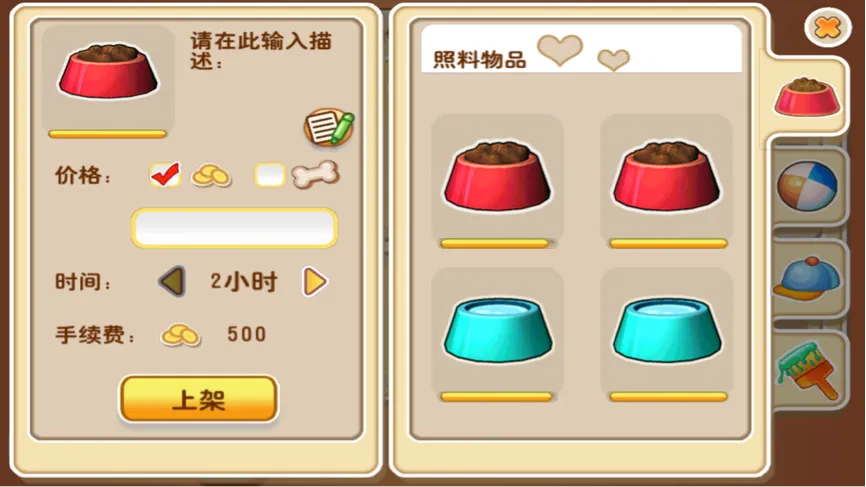Open the paintbrush decoration tab
866x487 pixels.
pos(807,370)
